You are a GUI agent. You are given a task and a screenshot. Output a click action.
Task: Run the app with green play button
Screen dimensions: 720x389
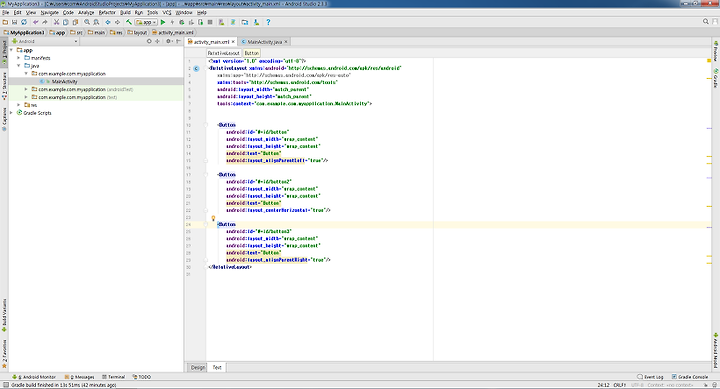163,22
